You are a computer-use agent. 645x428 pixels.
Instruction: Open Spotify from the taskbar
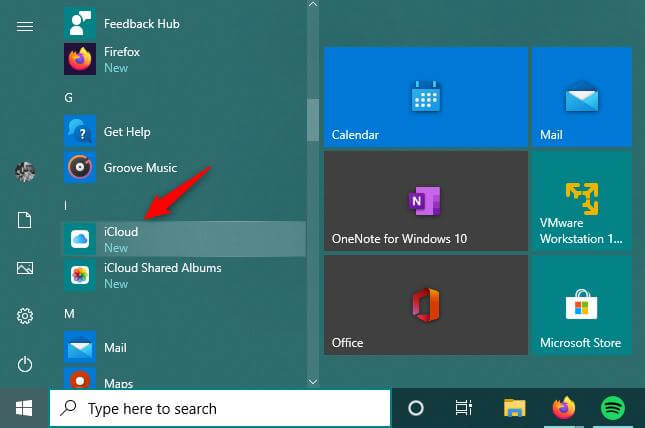tap(612, 408)
